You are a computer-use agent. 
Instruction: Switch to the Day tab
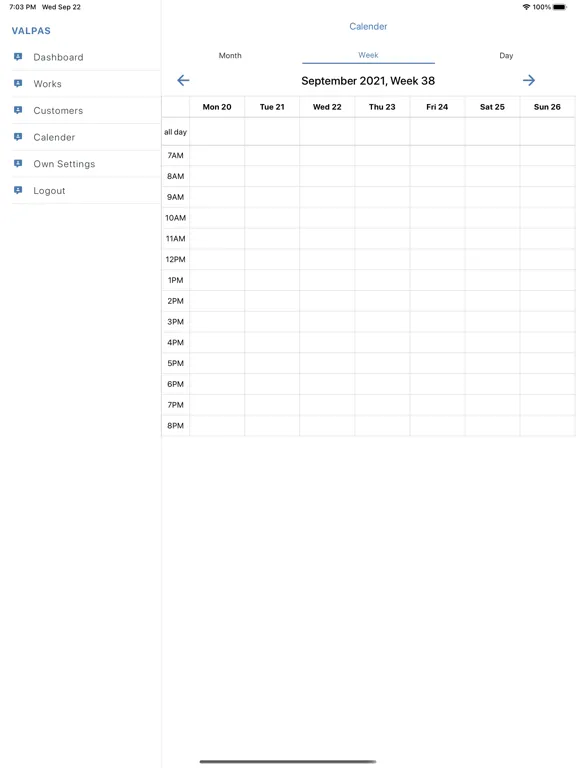pyautogui.click(x=506, y=55)
